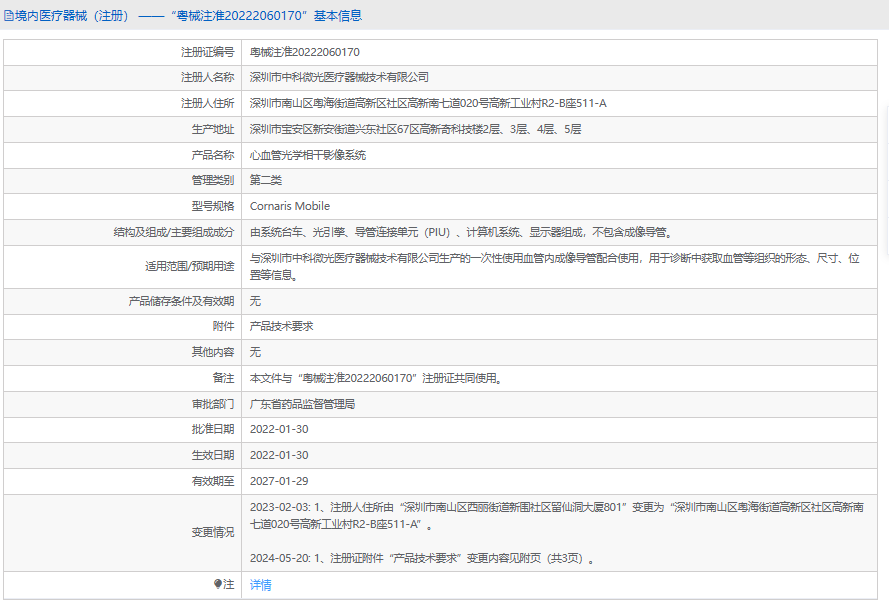Select approving department 广东省药品监督管理局
889x603 pixels.
[x=302, y=405]
